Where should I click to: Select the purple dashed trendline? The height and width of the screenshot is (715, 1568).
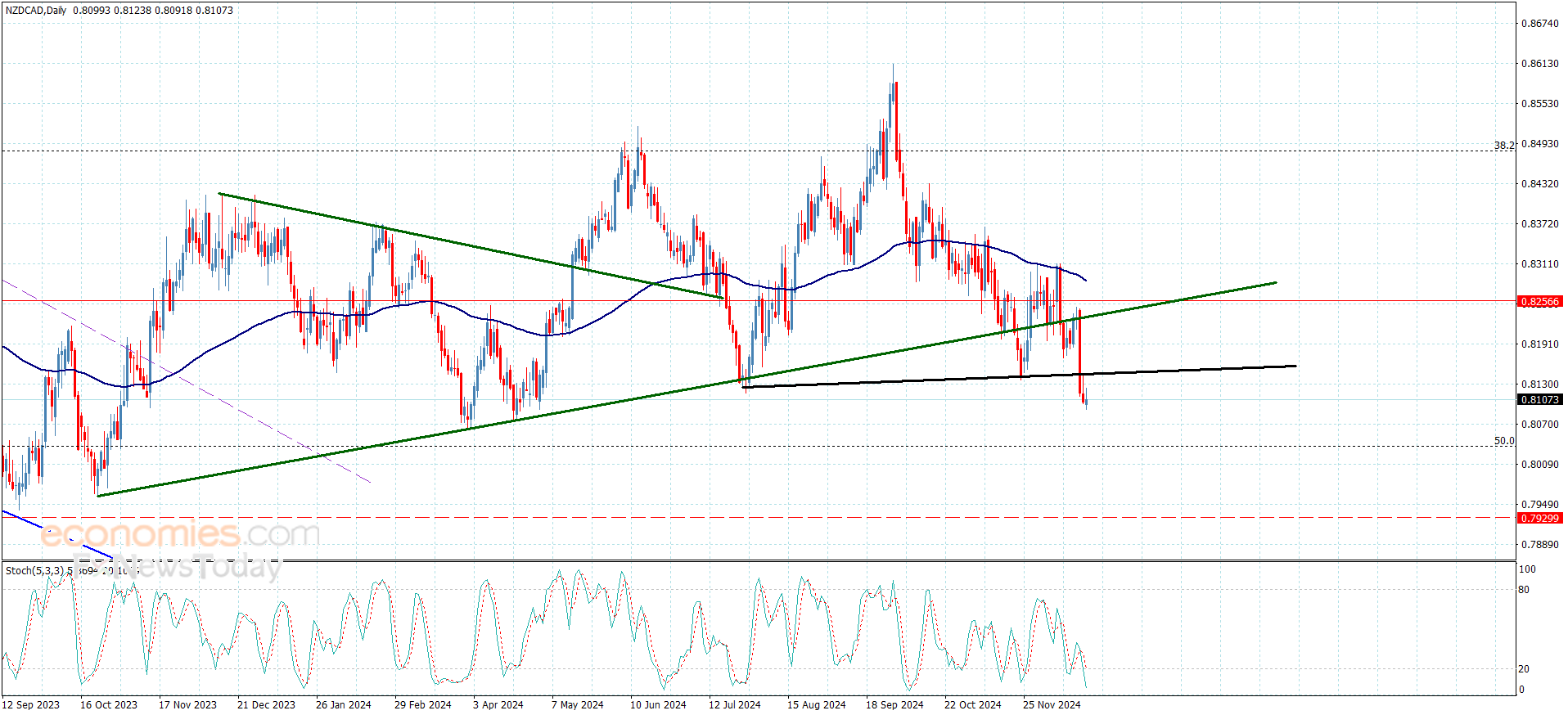point(187,382)
